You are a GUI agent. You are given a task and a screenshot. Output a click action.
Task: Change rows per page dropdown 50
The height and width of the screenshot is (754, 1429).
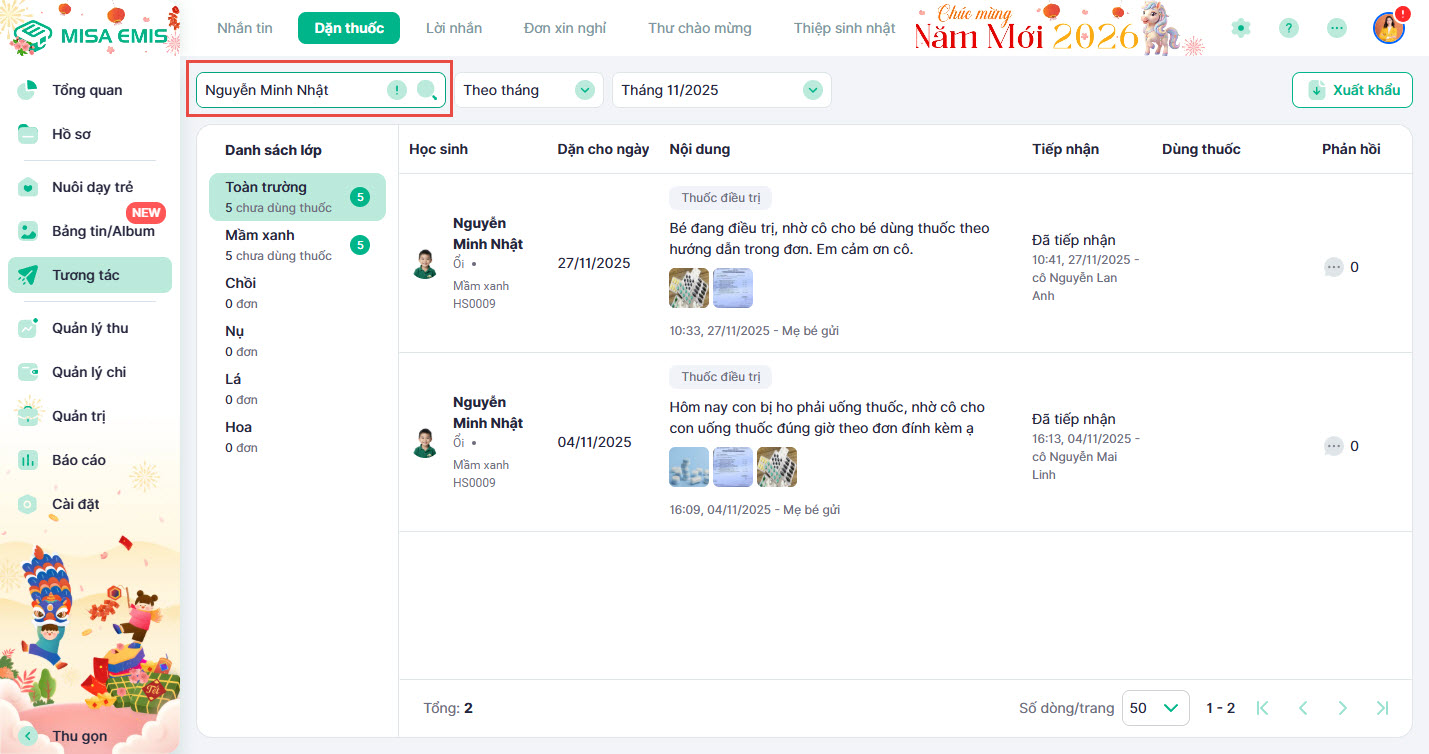click(x=1155, y=708)
